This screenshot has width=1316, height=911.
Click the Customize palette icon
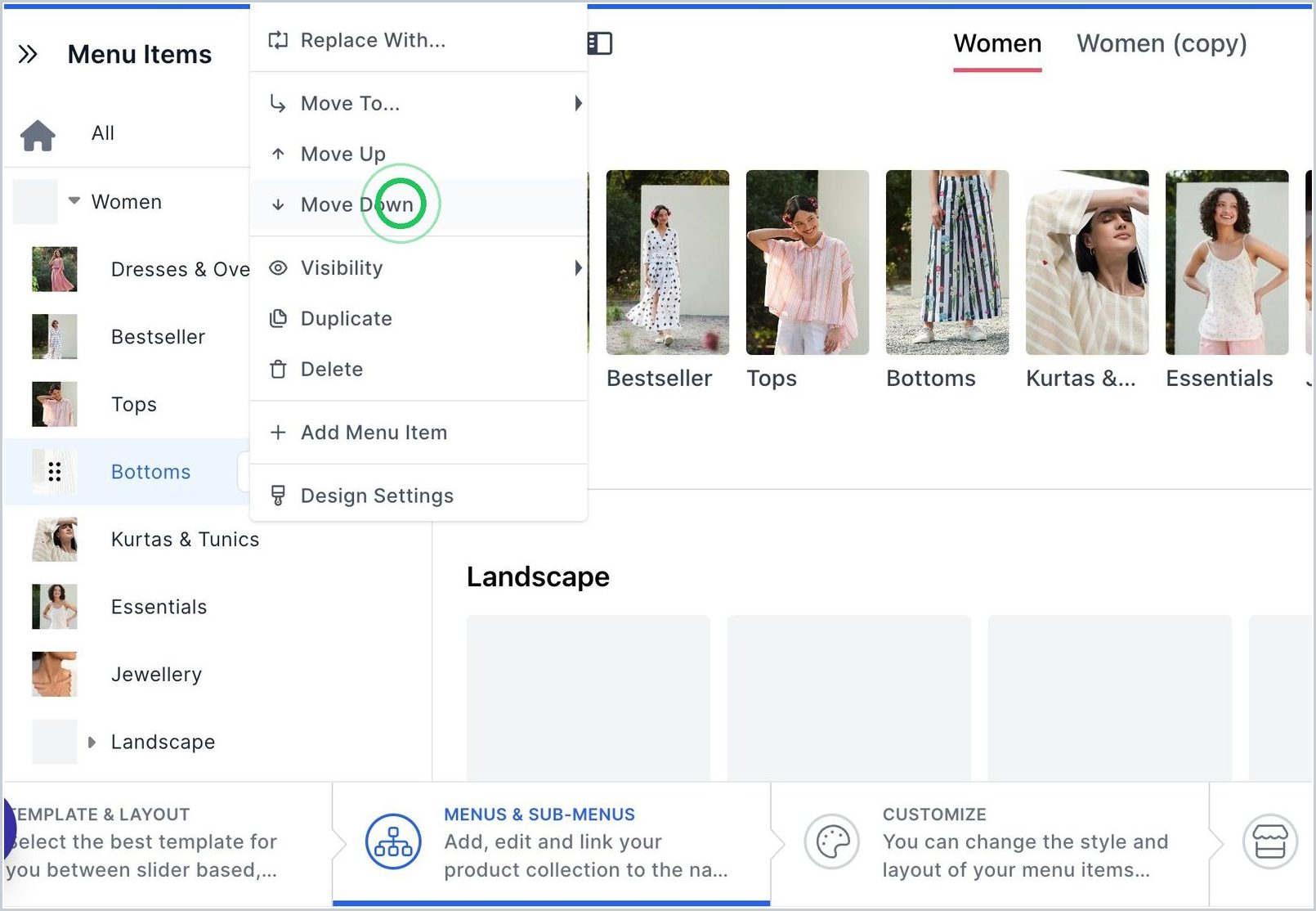[832, 841]
